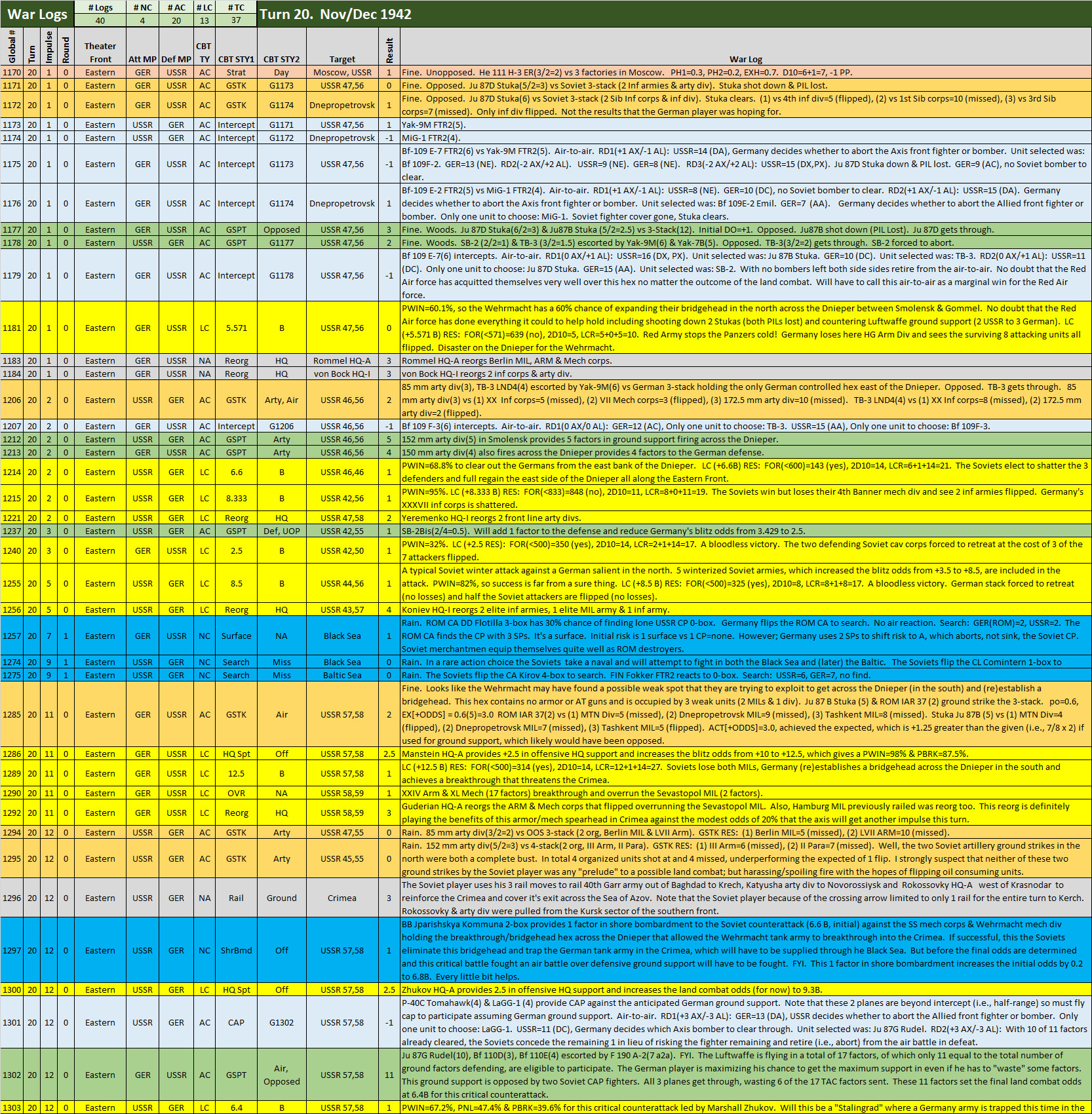Viewport: 1092px width, 1114px height.
Task: Click global number cell 1176
Action: 12,203
